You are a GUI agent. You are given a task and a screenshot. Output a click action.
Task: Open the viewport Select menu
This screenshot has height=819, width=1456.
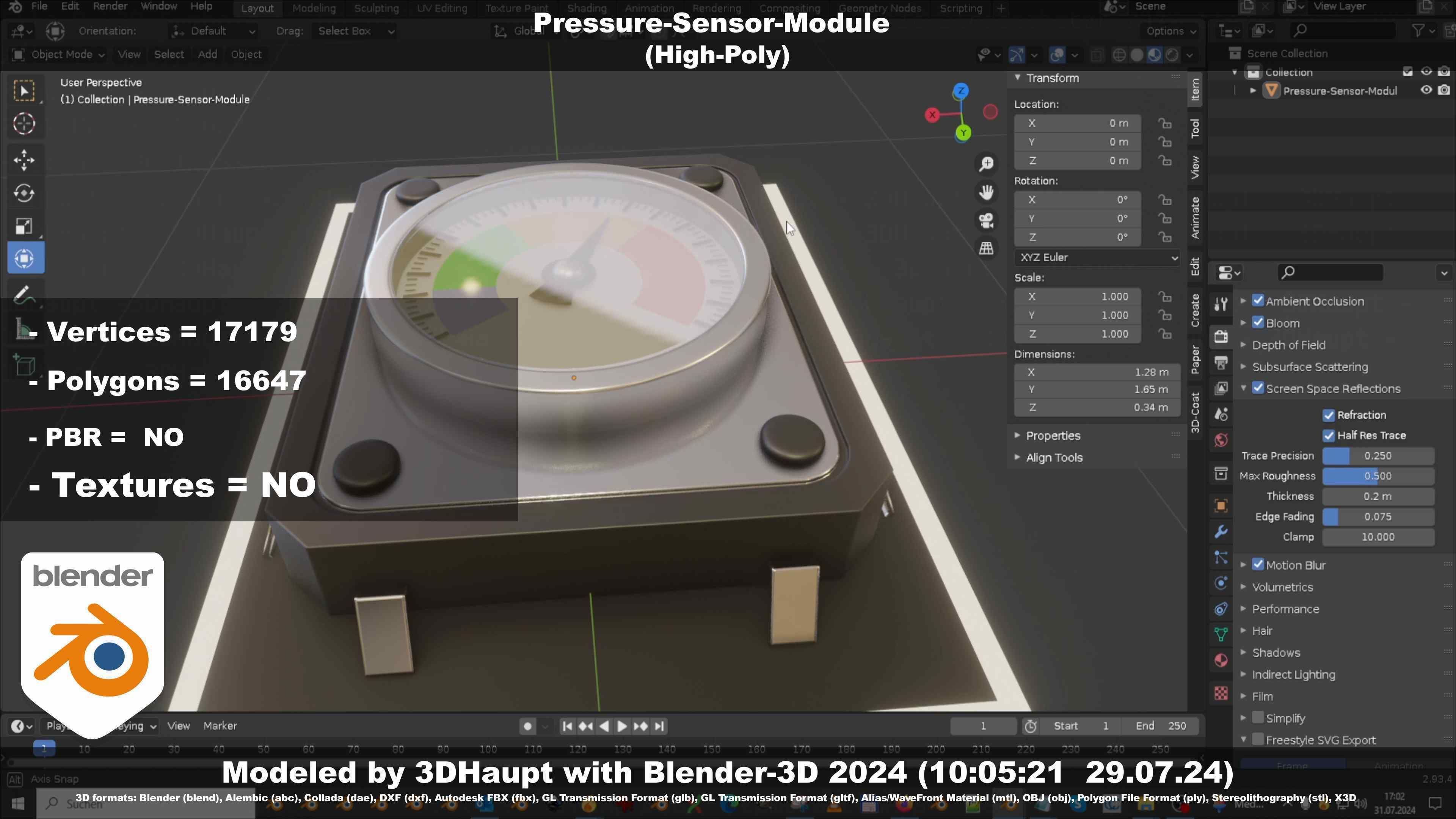tap(169, 55)
